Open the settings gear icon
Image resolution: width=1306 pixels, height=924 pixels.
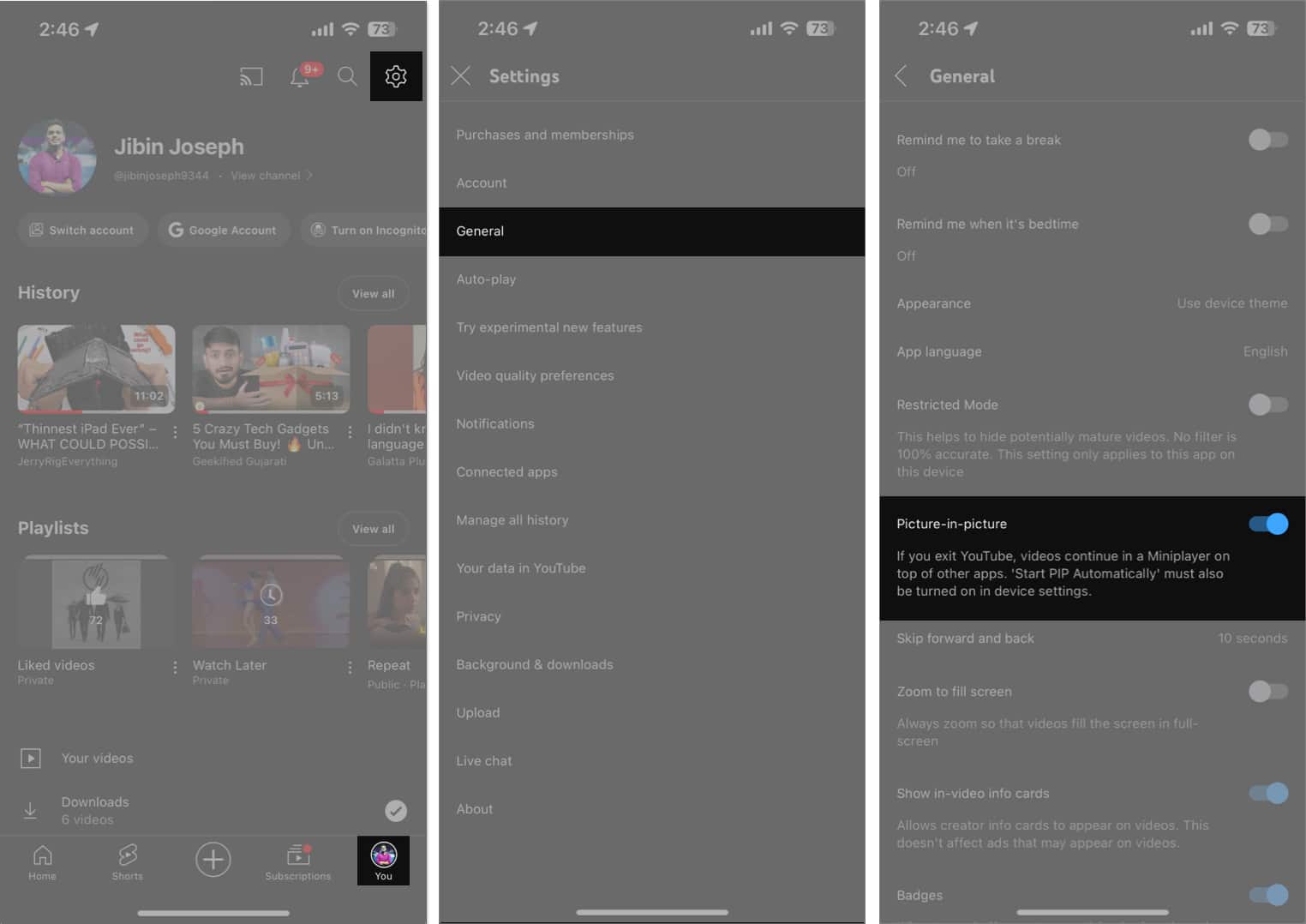(396, 76)
